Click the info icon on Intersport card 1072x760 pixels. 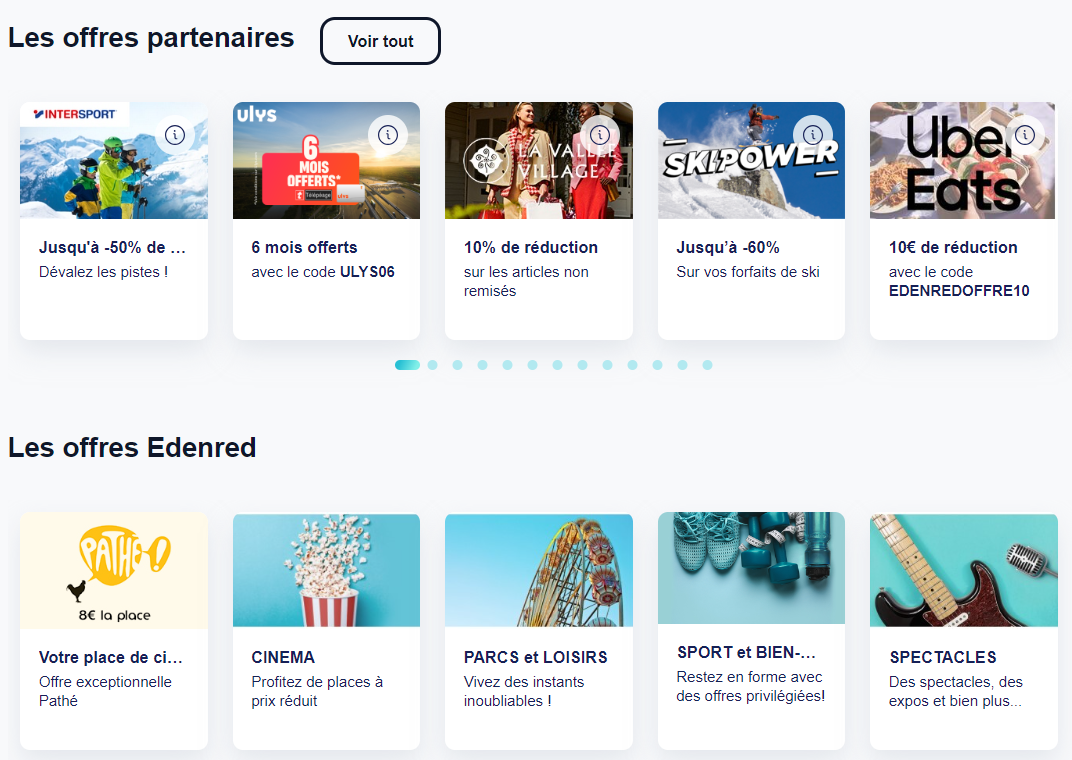(x=175, y=134)
